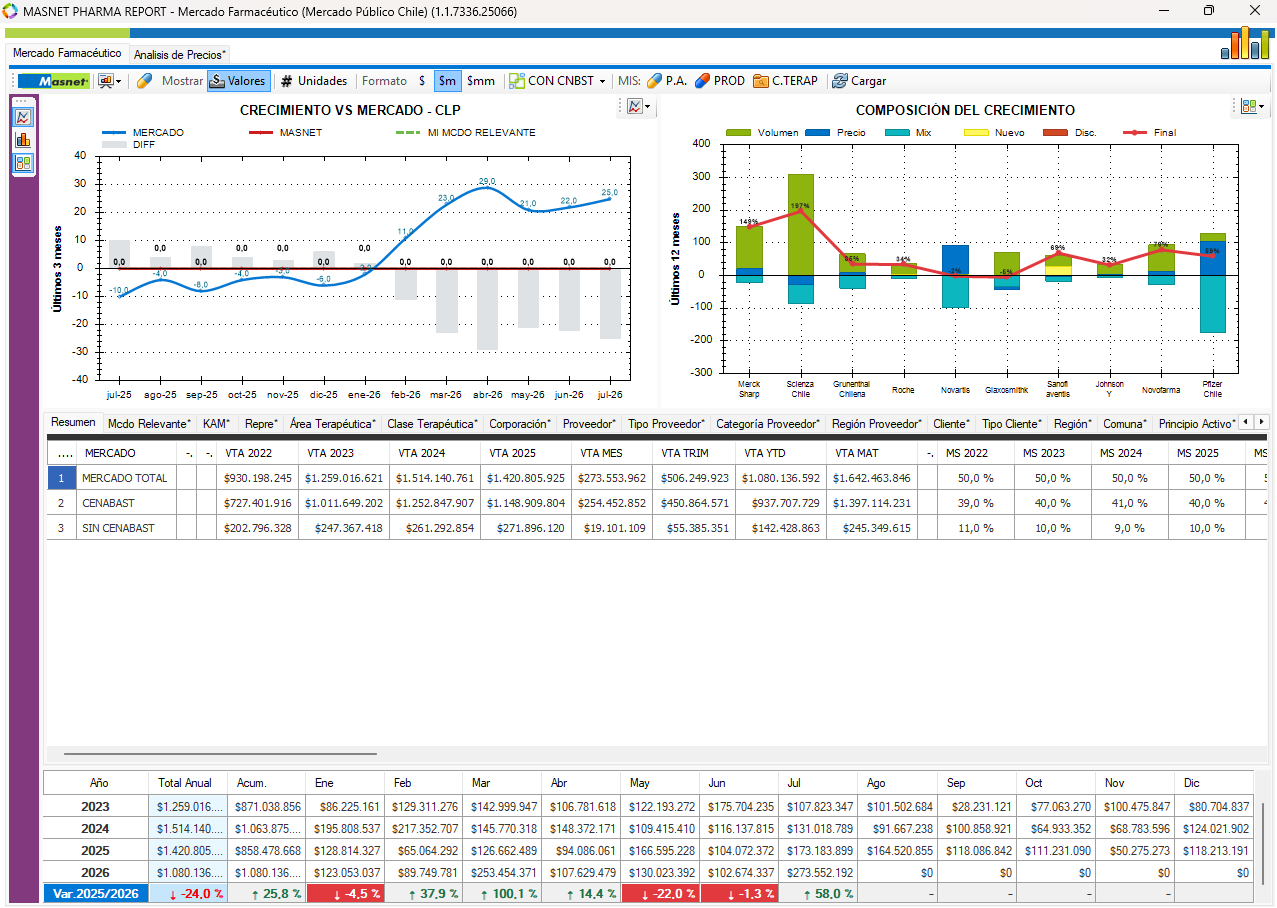Click the Nuevo yellow legend swatch

[x=976, y=132]
